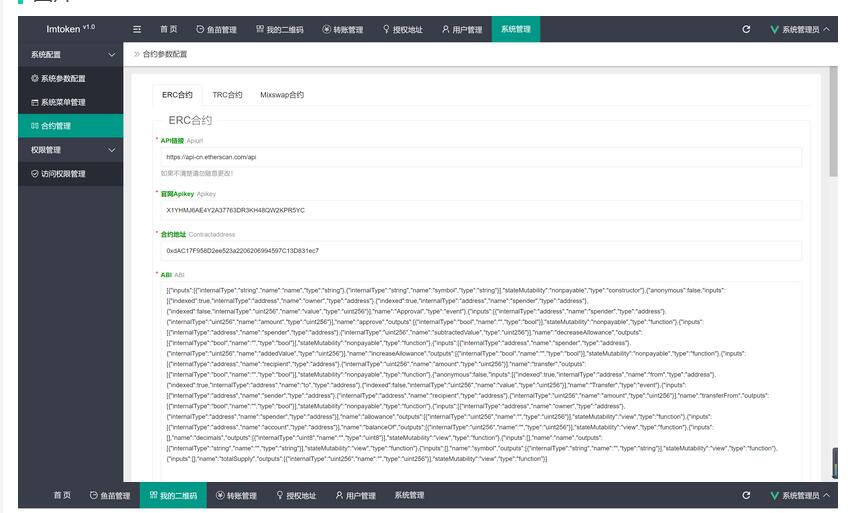The image size is (853, 513).
Task: Open 系统参数配置 in the left sidebar
Action: pyautogui.click(x=62, y=78)
